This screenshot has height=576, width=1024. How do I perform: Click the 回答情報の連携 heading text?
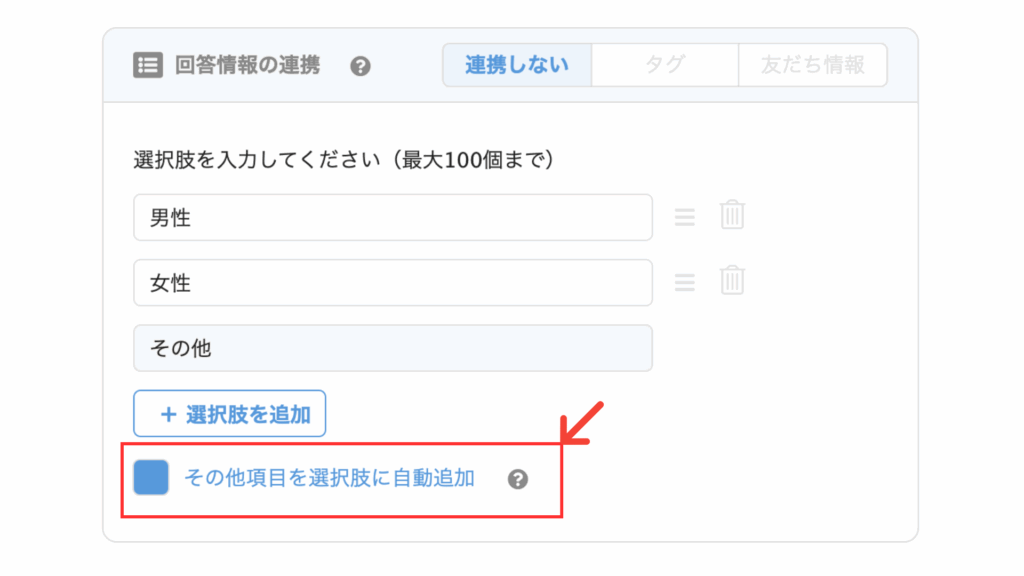[x=248, y=65]
